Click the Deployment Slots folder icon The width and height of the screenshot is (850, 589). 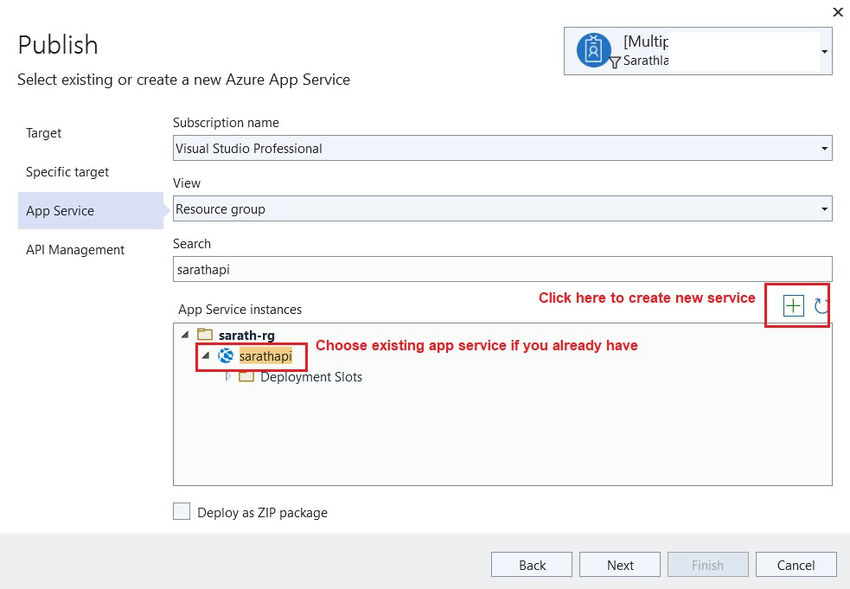pyautogui.click(x=246, y=377)
